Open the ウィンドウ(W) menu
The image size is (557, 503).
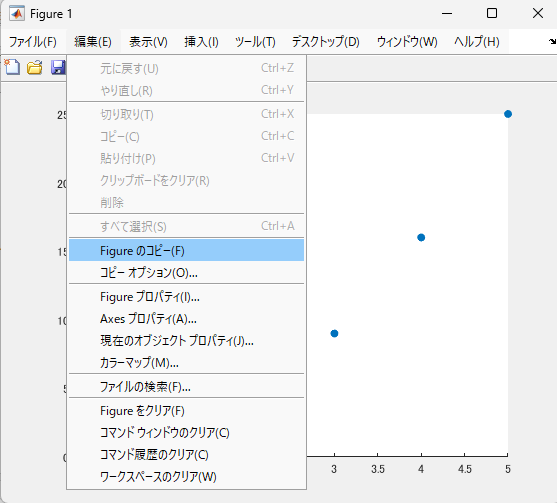point(407,42)
